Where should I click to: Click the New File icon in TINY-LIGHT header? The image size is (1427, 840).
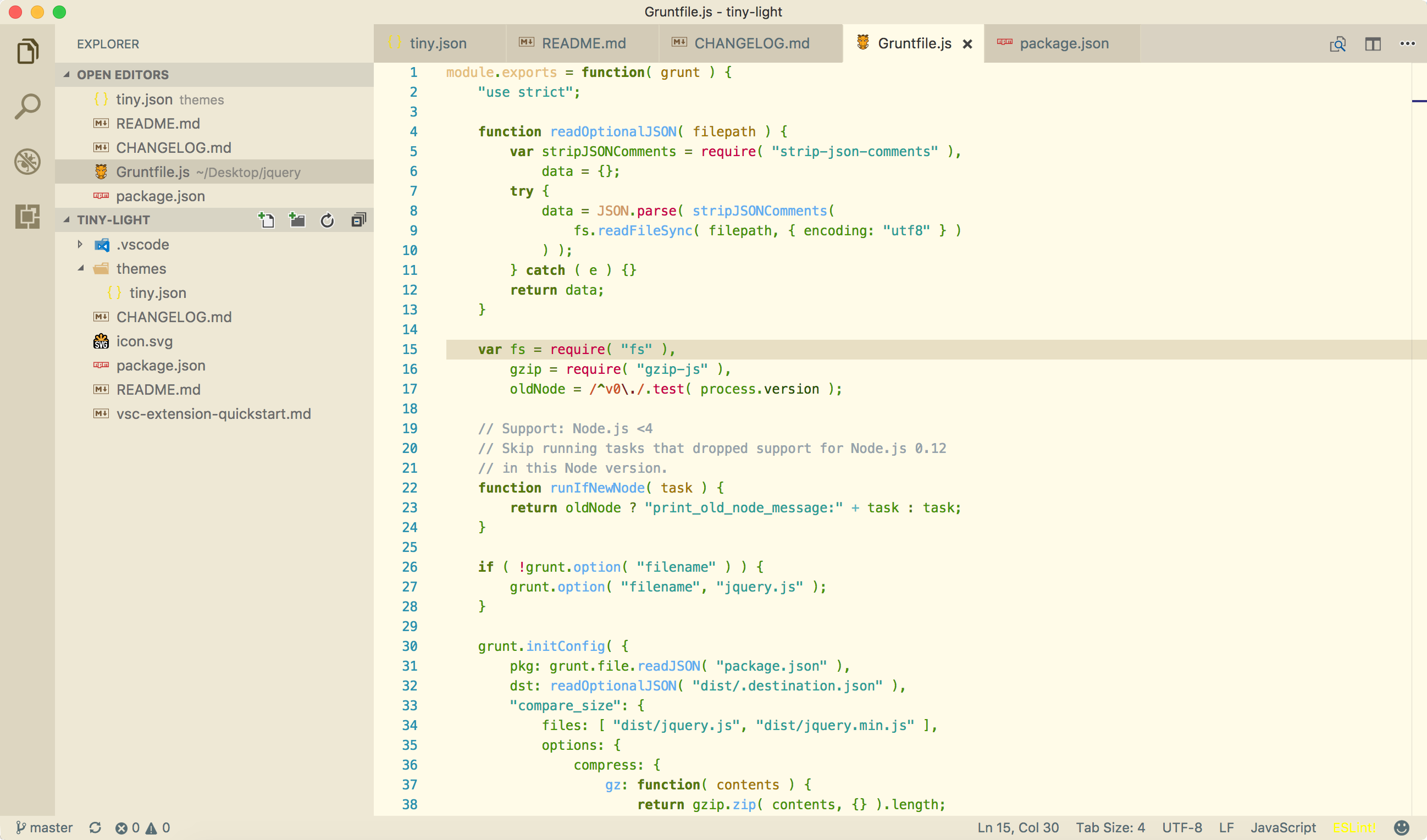click(266, 220)
